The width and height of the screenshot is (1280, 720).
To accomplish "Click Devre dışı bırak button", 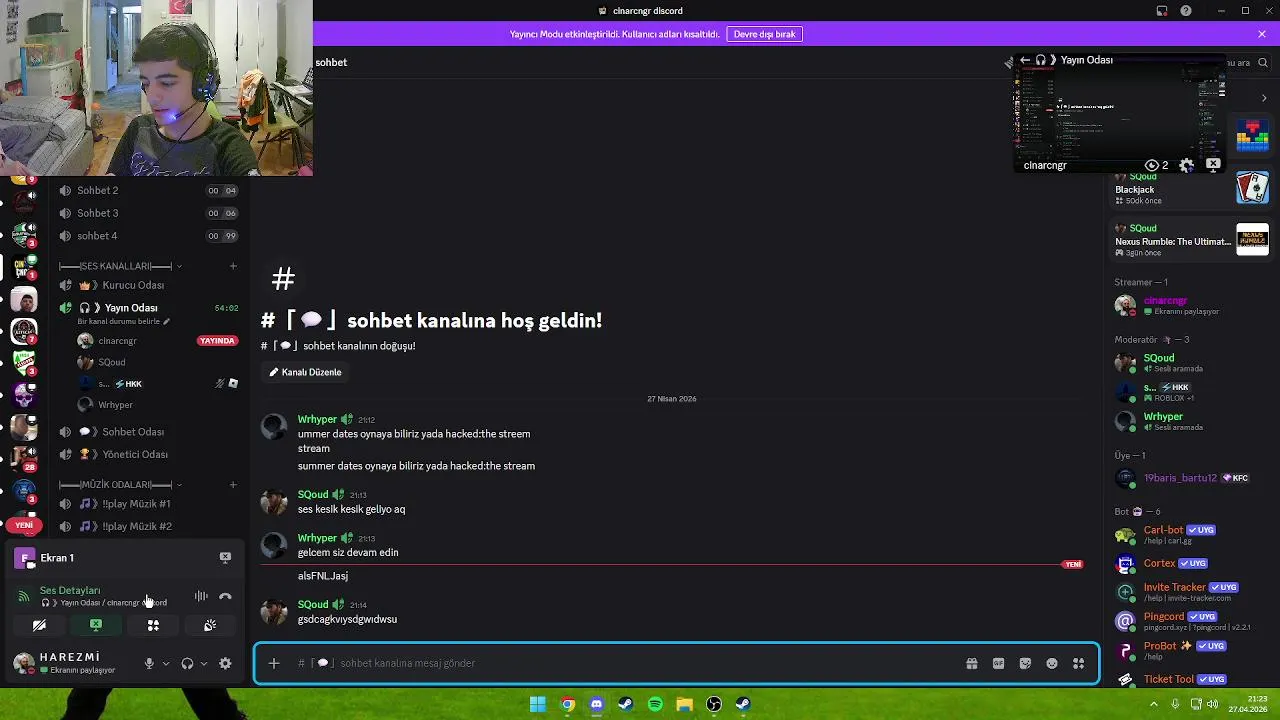I will (x=765, y=34).
